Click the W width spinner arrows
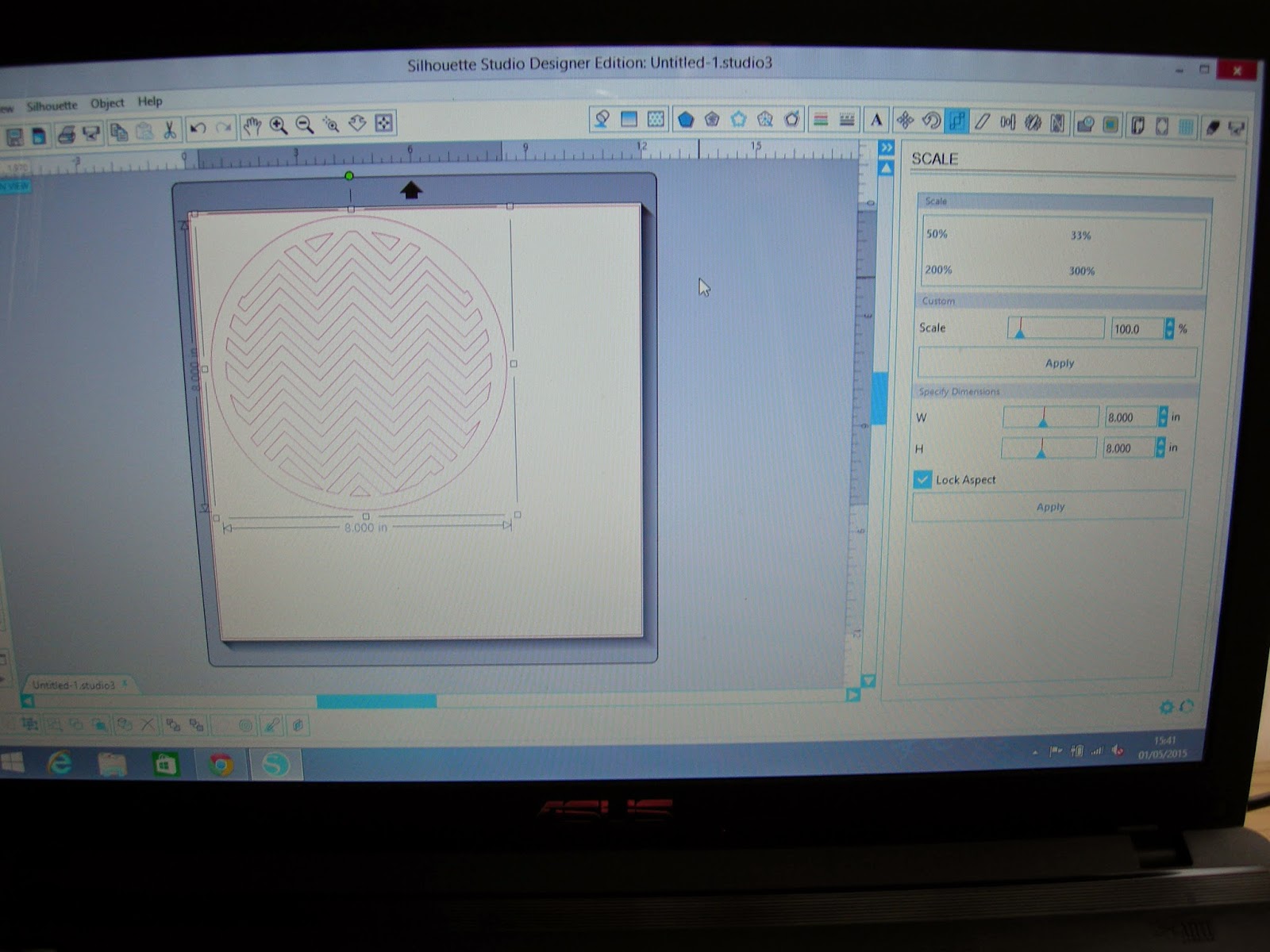Screen dimensions: 1270x952 tap(1163, 417)
